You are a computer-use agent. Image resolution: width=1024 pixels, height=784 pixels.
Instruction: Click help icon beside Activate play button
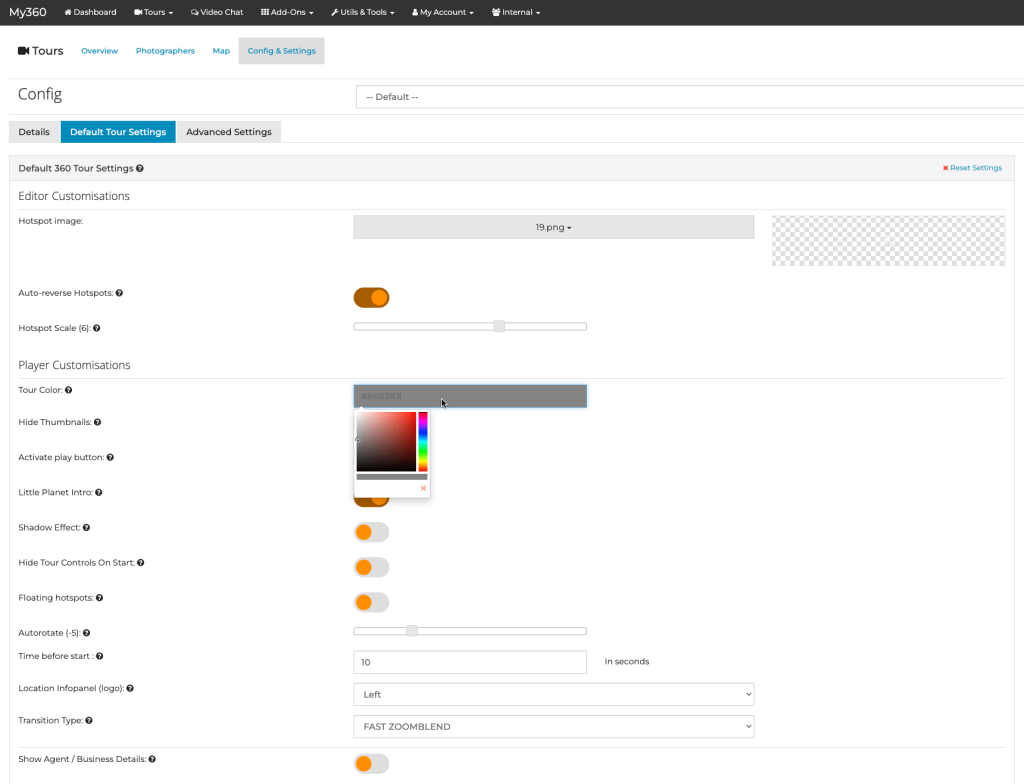click(110, 457)
